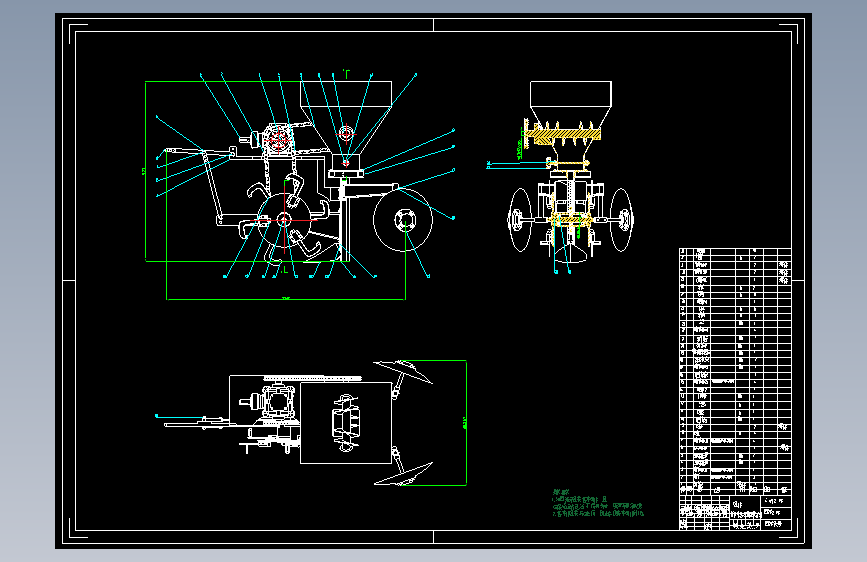The width and height of the screenshot is (867, 562).
Task: Select the red gear circle in side view
Action: tap(278, 140)
